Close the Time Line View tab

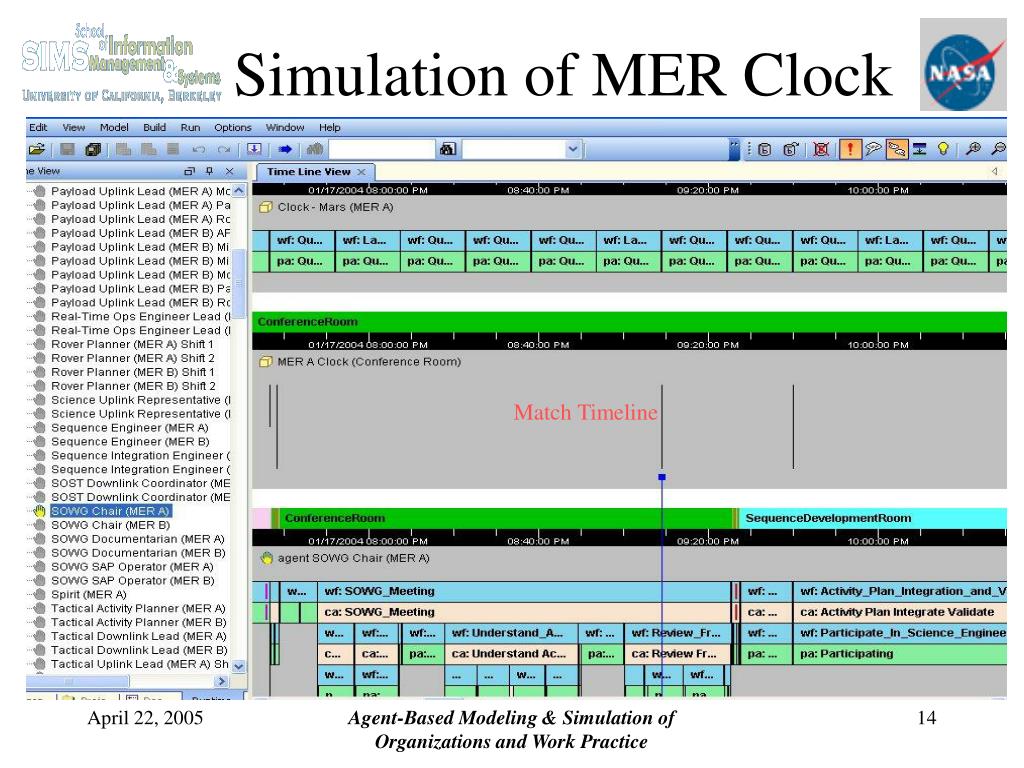(x=361, y=172)
